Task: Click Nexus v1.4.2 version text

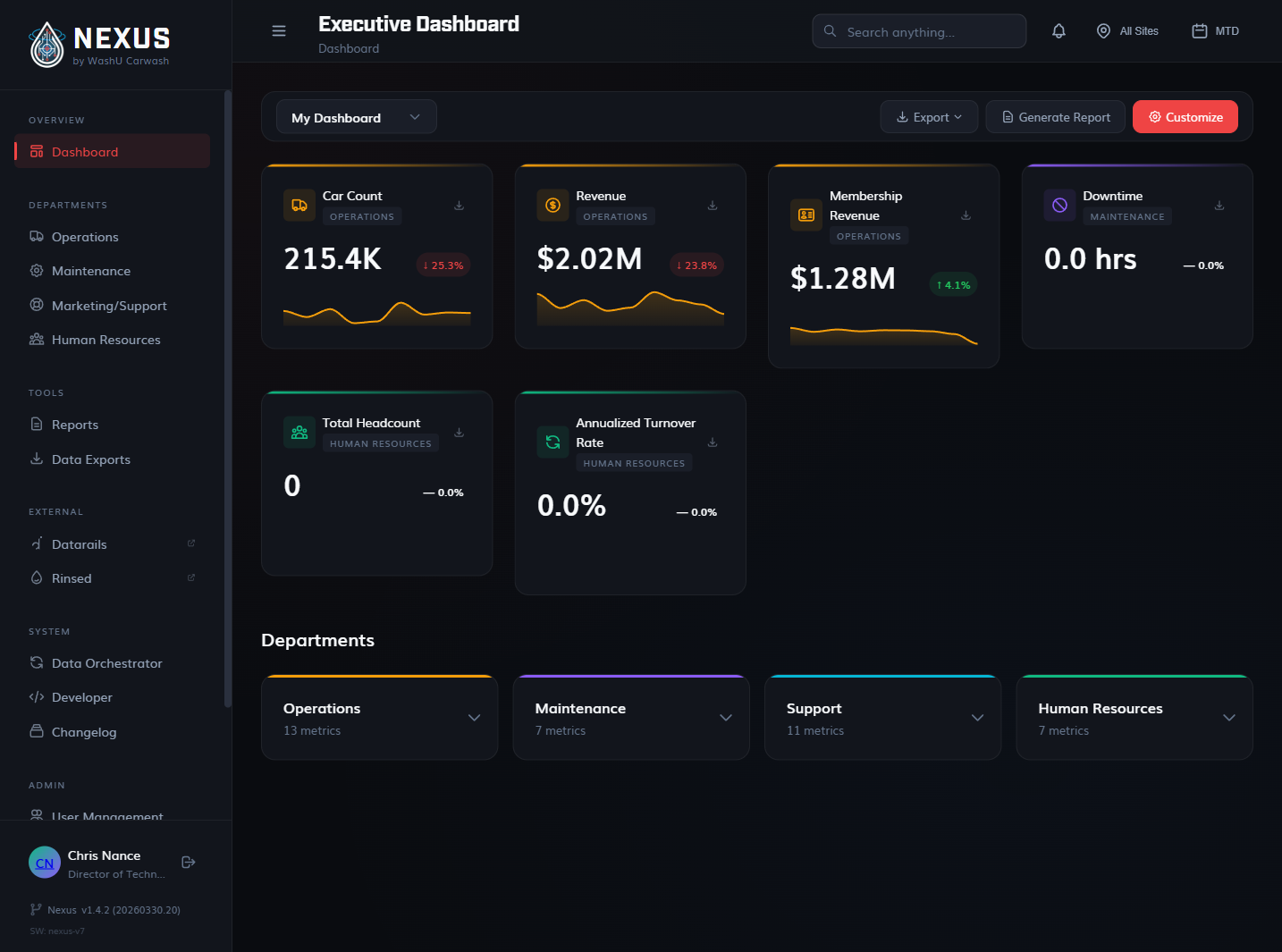Action: click(x=114, y=910)
